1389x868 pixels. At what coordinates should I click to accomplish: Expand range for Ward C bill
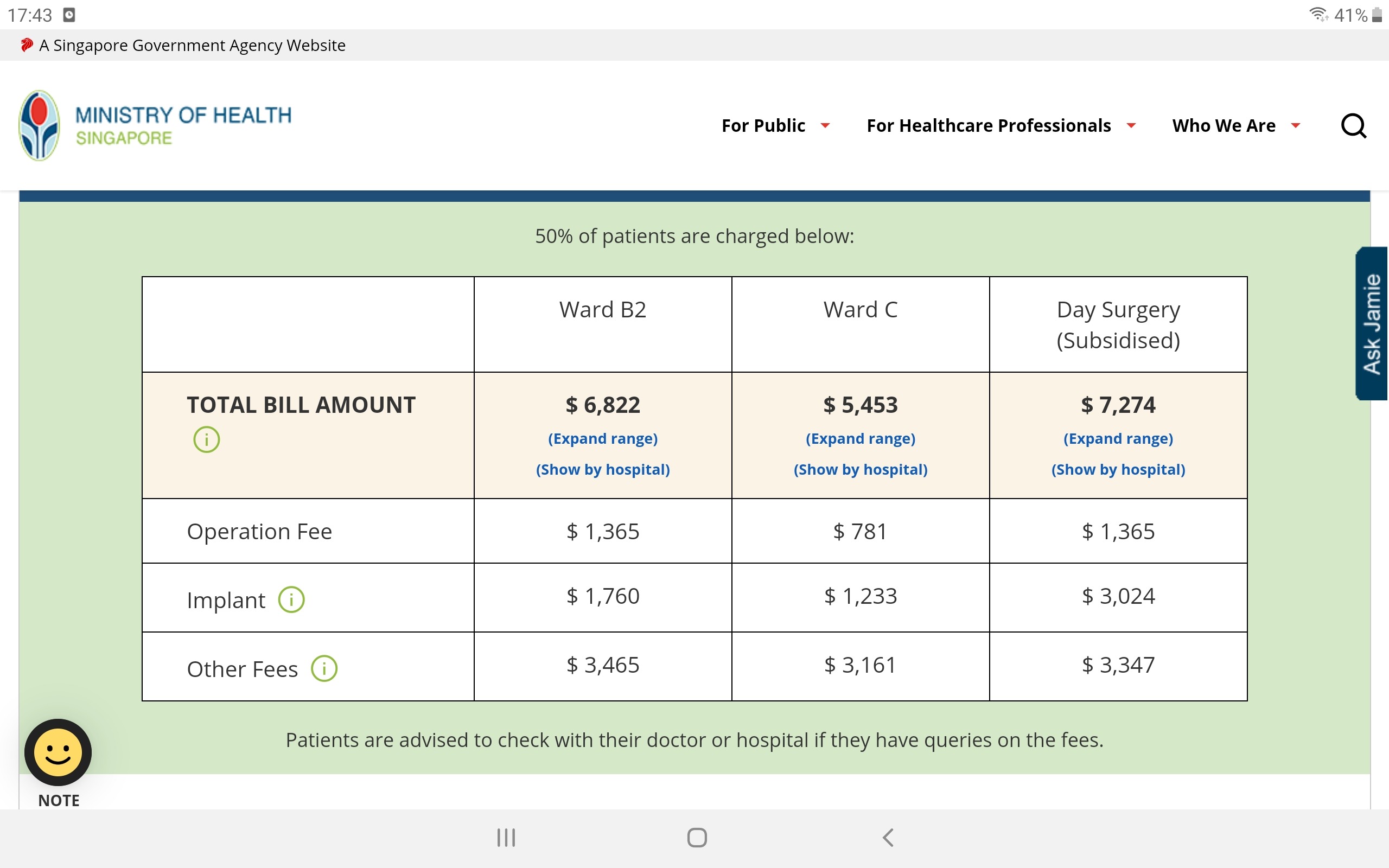pos(861,438)
